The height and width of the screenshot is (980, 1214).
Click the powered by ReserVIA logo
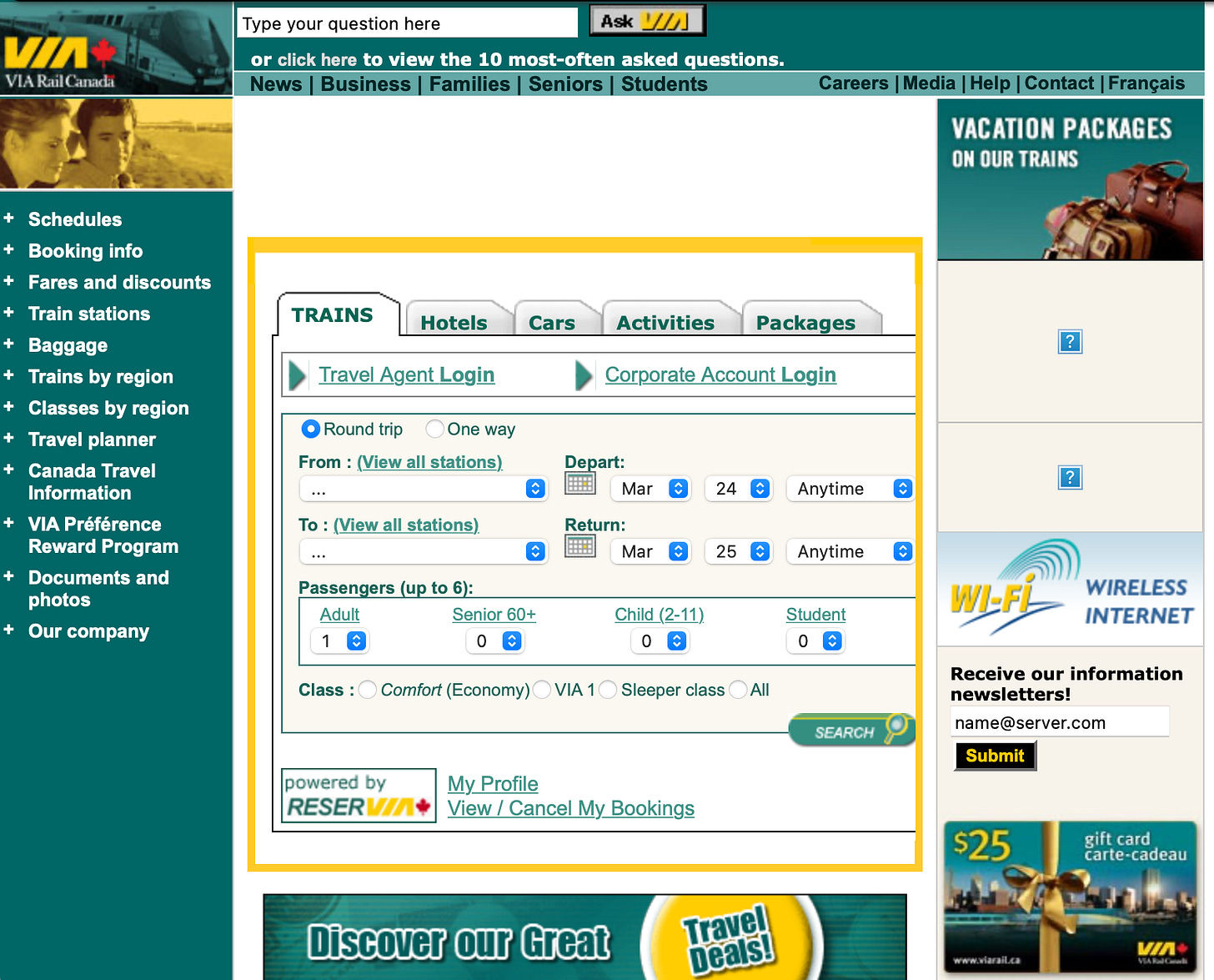click(x=359, y=796)
